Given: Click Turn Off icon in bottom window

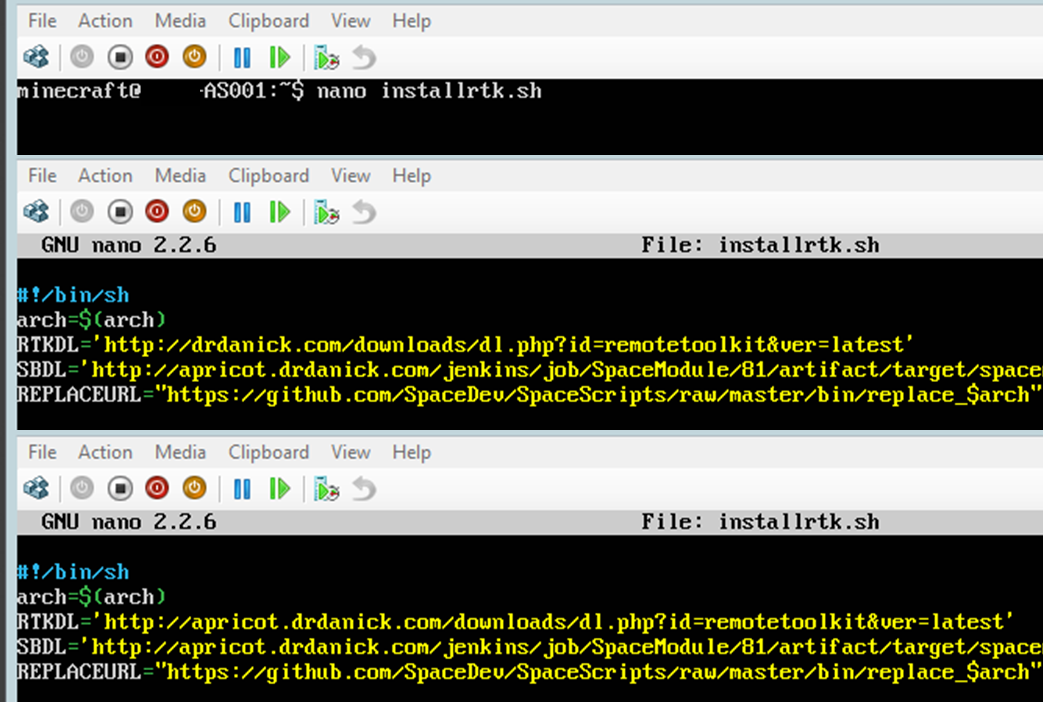Looking at the screenshot, I should [120, 489].
